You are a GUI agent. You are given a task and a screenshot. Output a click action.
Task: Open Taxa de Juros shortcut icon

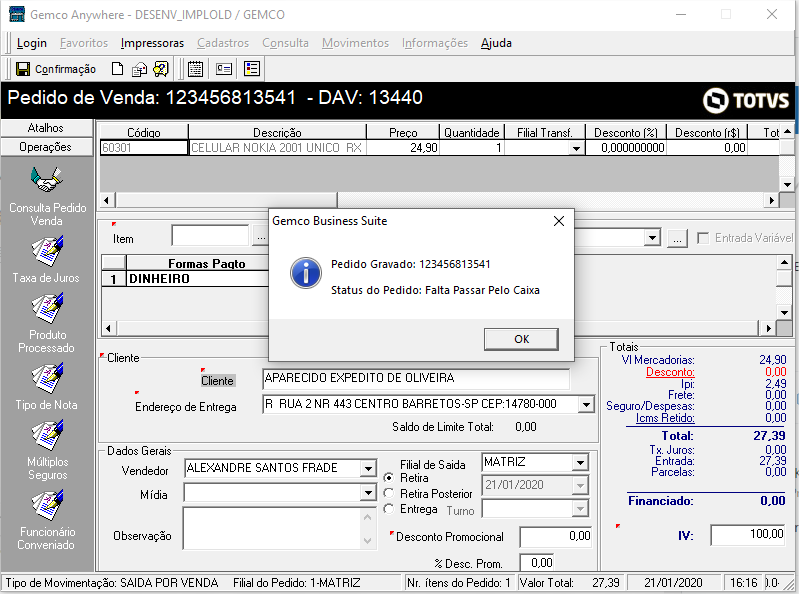47,251
